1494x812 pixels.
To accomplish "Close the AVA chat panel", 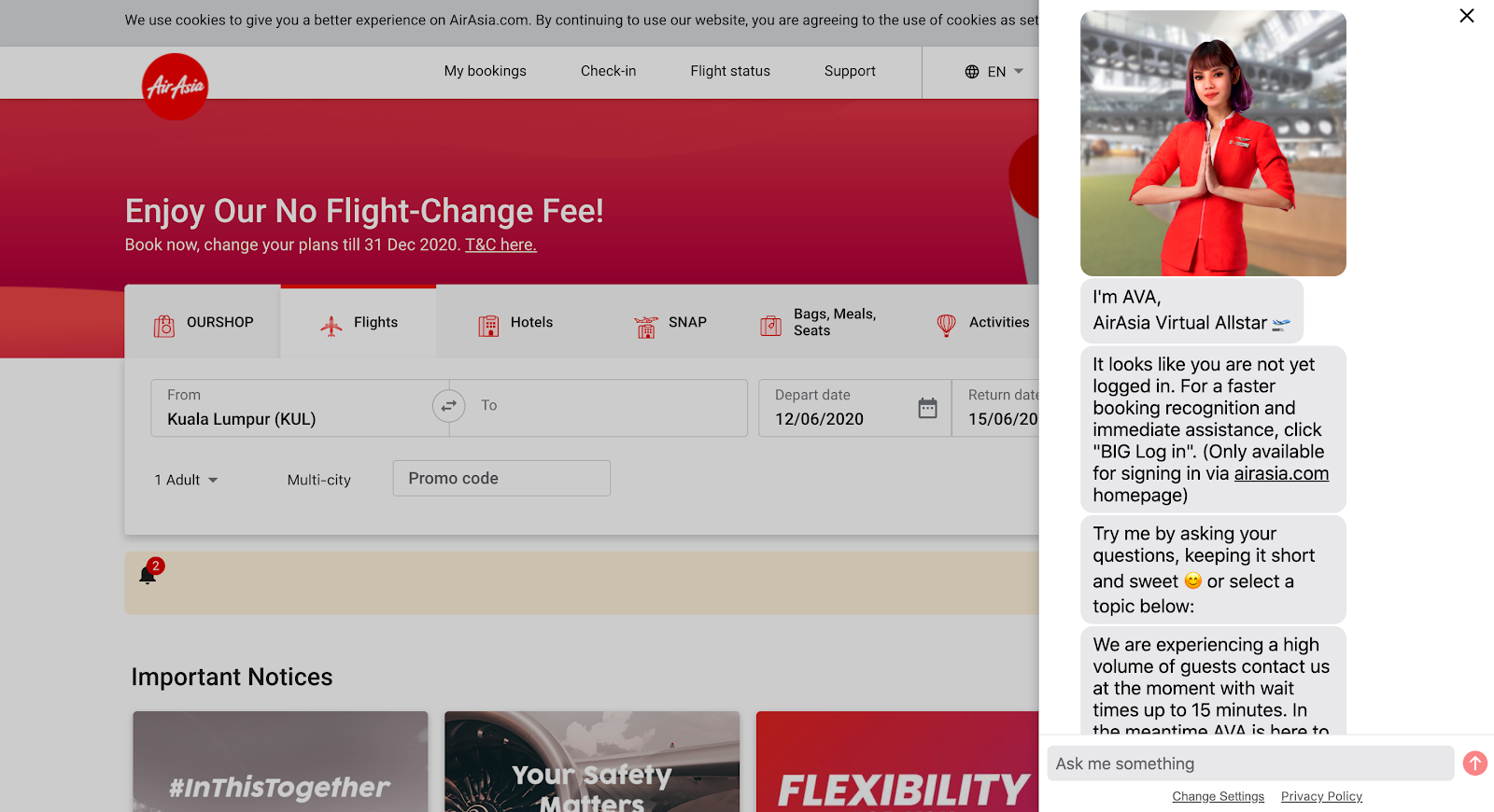I will 1467,16.
